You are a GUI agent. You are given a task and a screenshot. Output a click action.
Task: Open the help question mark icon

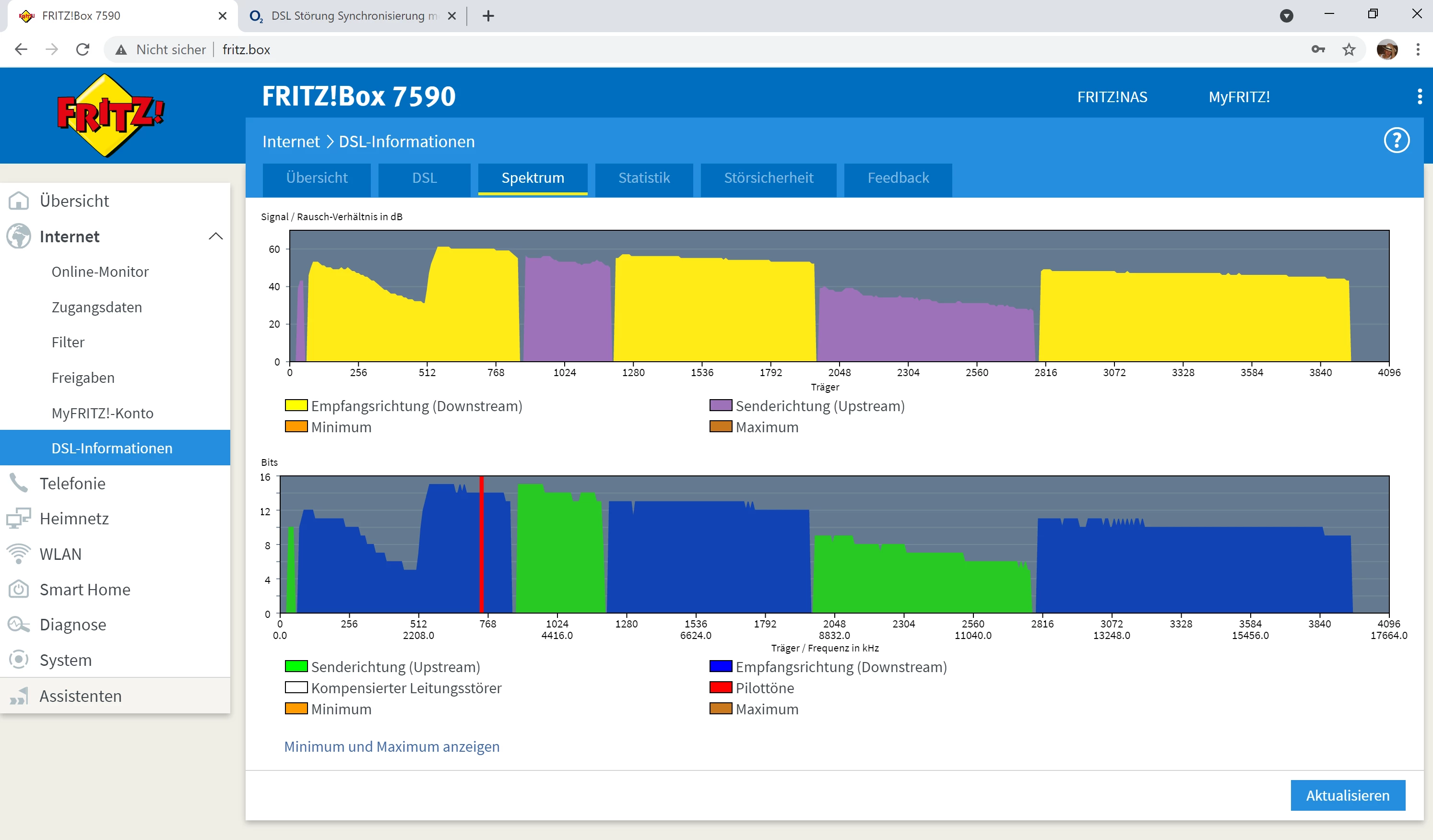[x=1396, y=141]
